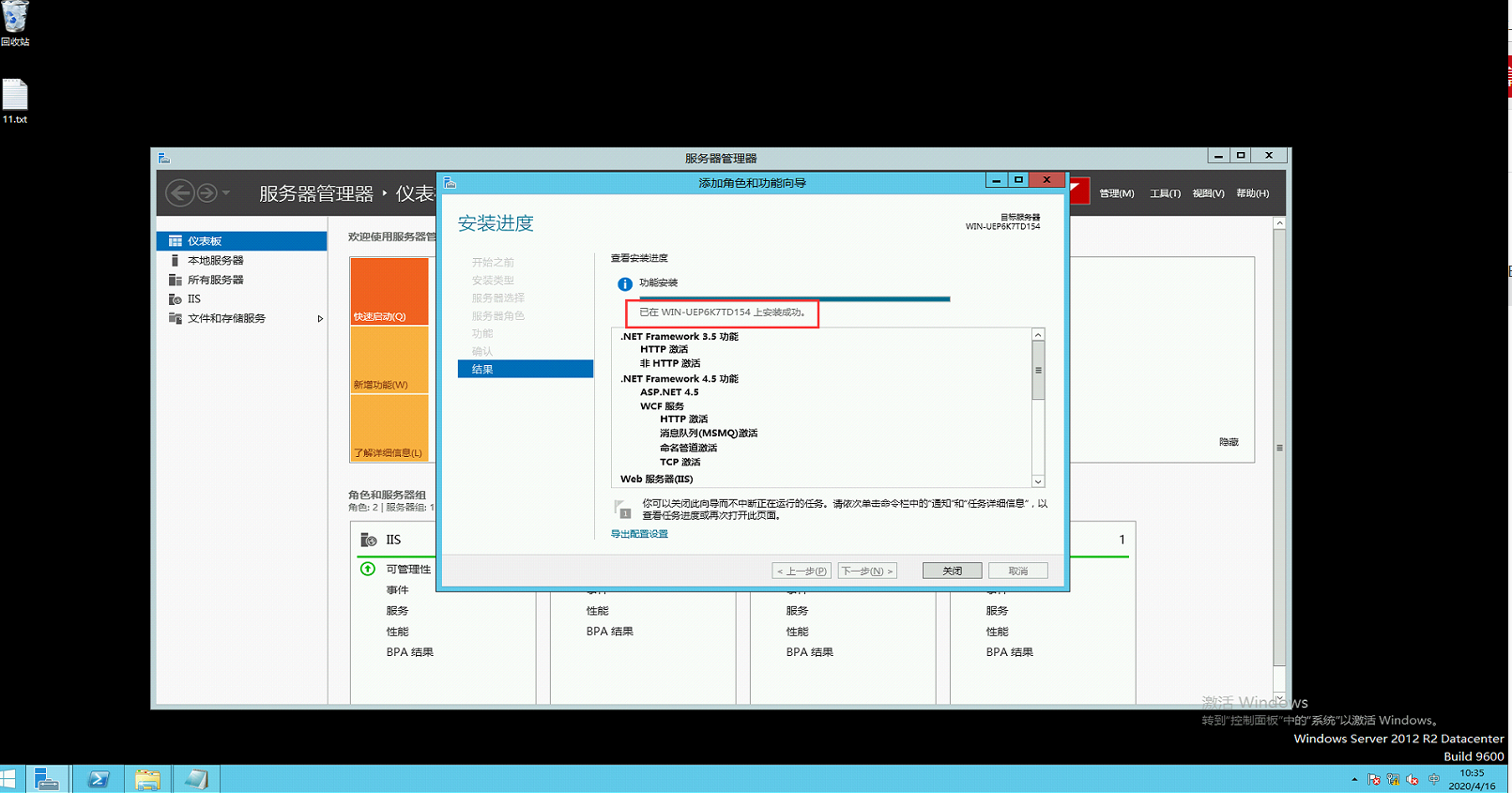Click the results list scrollbar thumb
The height and width of the screenshot is (793, 1512).
[1038, 371]
